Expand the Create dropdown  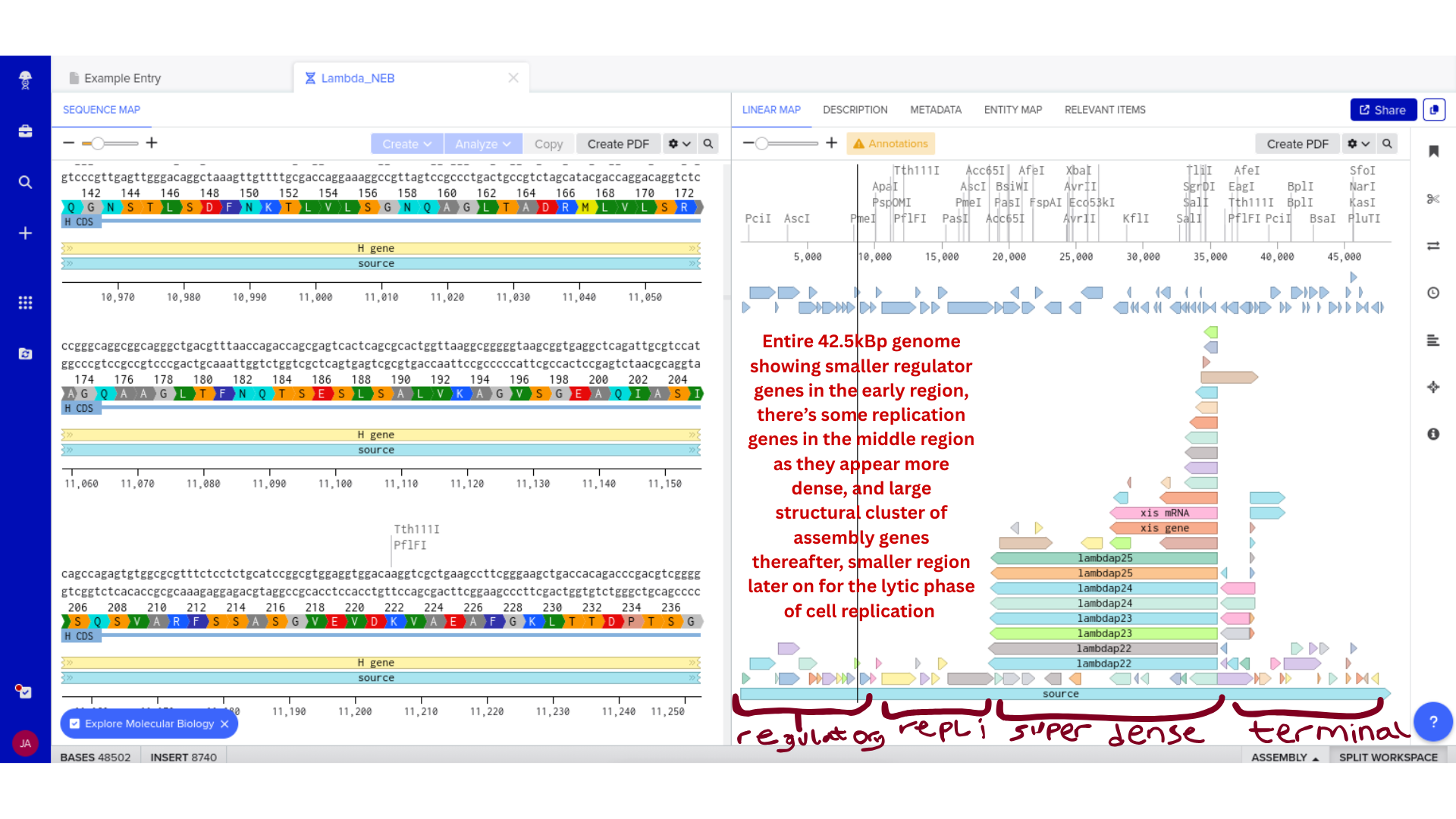click(406, 143)
